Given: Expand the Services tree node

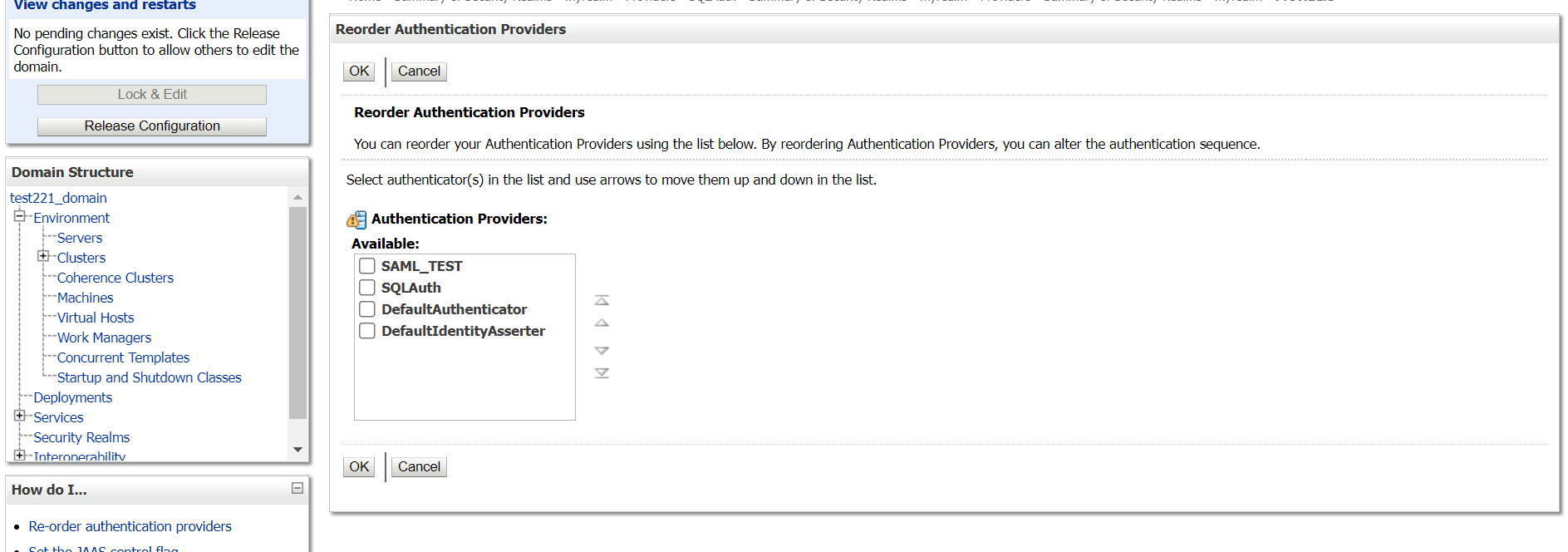Looking at the screenshot, I should coord(20,416).
